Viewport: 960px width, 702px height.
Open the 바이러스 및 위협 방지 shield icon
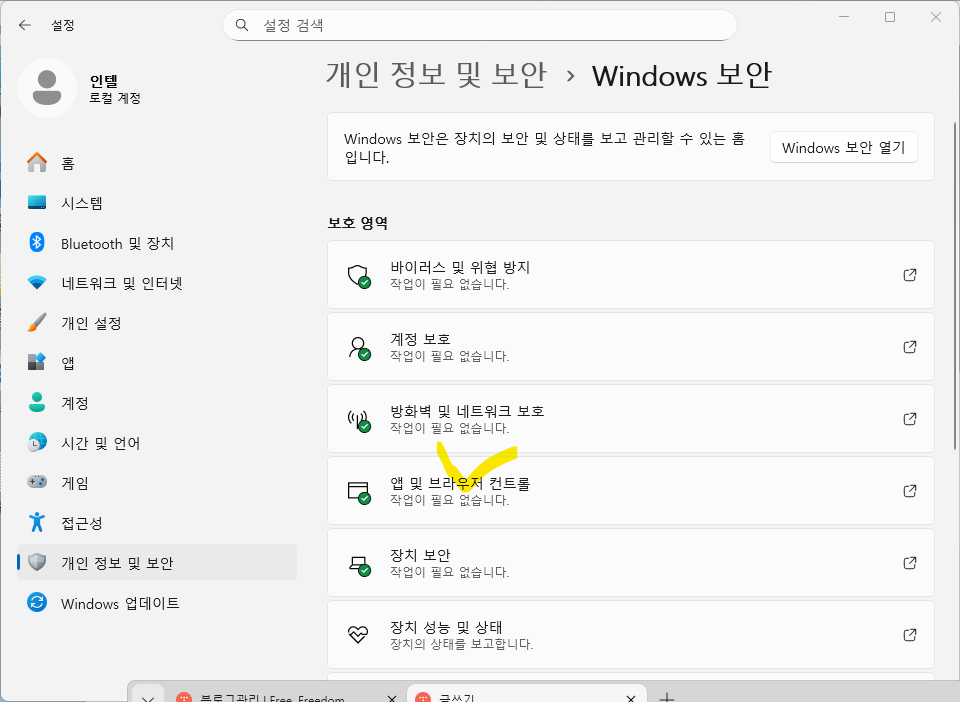click(359, 276)
